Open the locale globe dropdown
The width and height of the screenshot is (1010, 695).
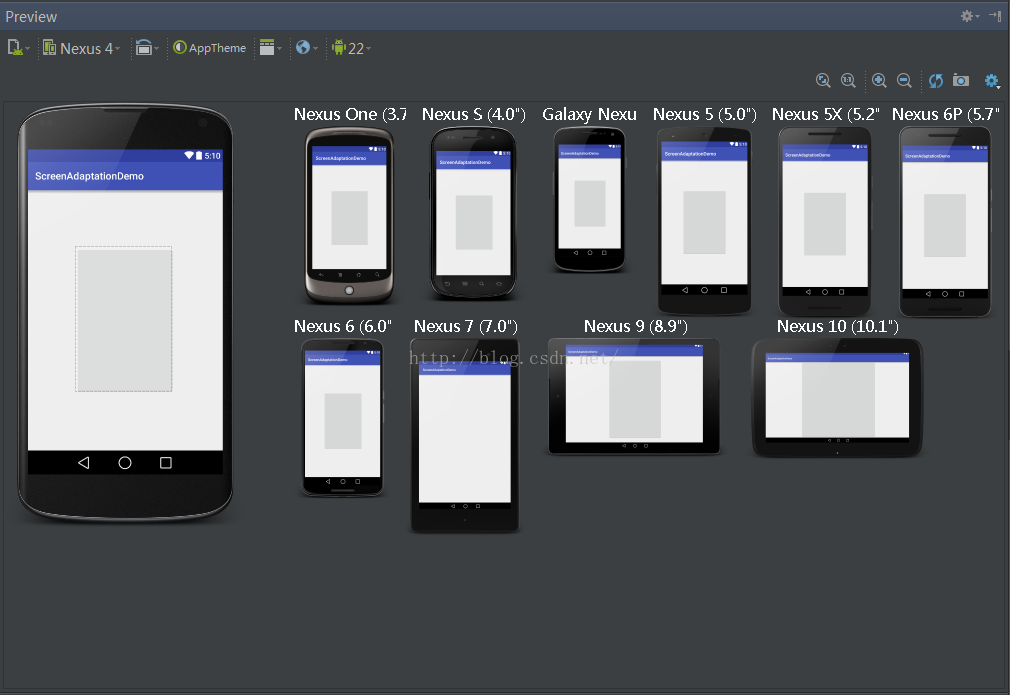tap(306, 48)
